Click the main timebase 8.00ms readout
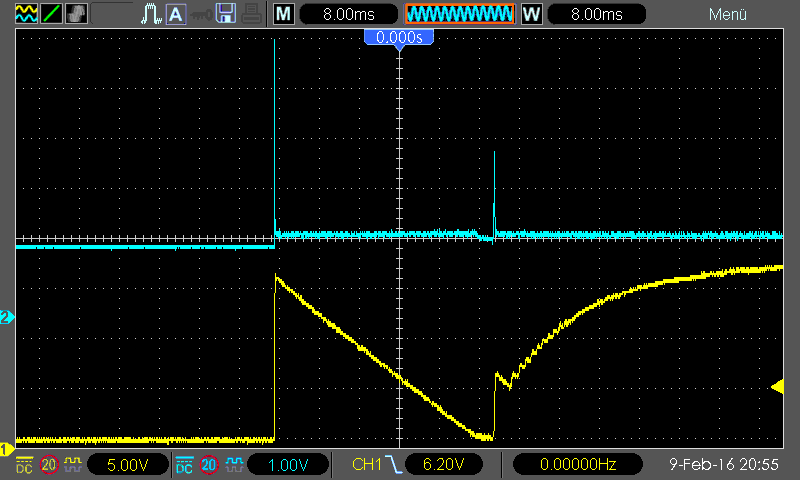Screen dimensions: 800x480 tap(349, 14)
